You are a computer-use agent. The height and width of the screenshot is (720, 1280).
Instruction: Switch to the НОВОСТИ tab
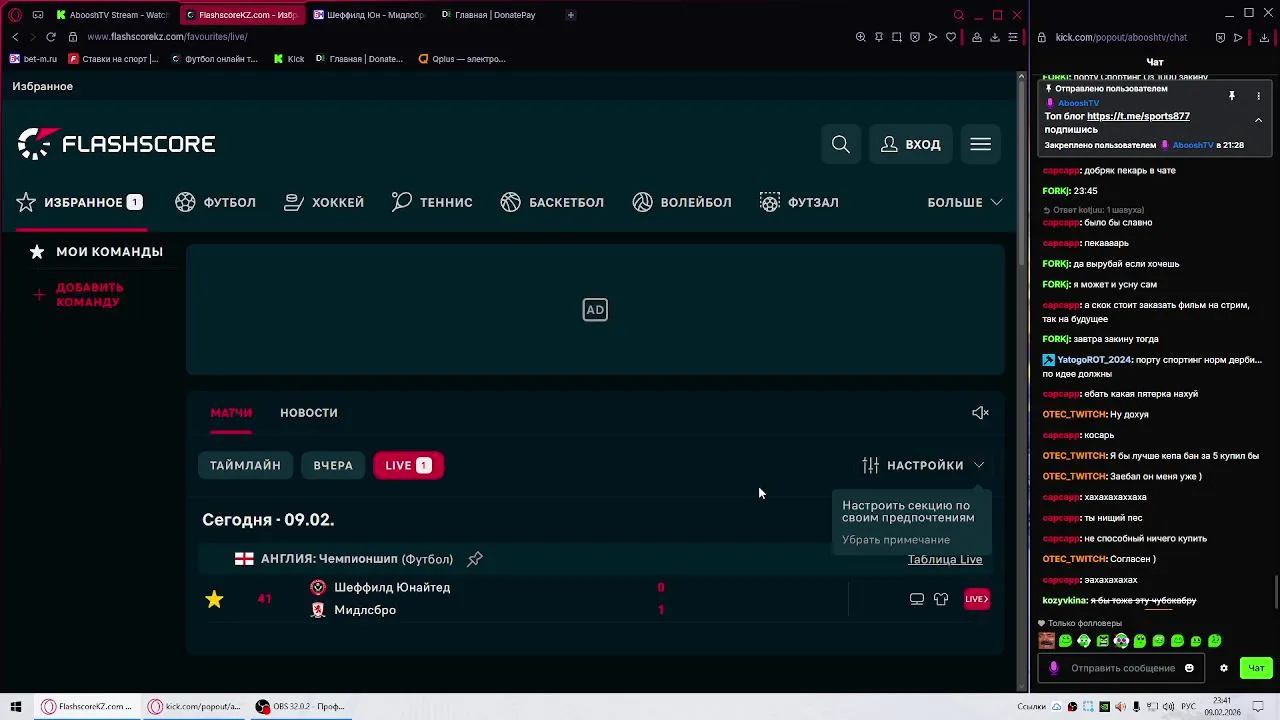coord(309,413)
